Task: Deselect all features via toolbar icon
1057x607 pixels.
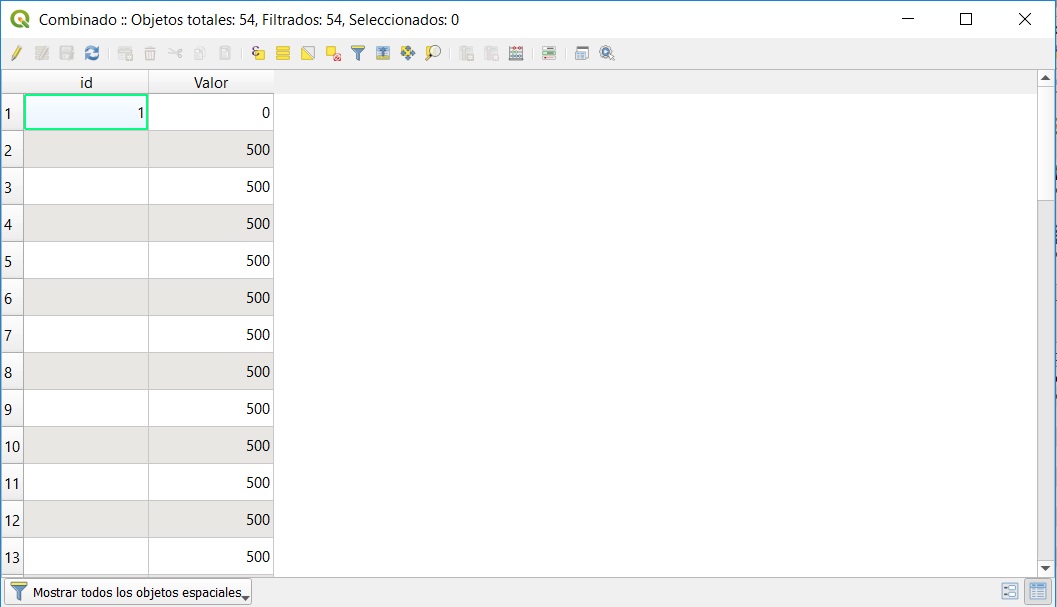Action: click(333, 53)
